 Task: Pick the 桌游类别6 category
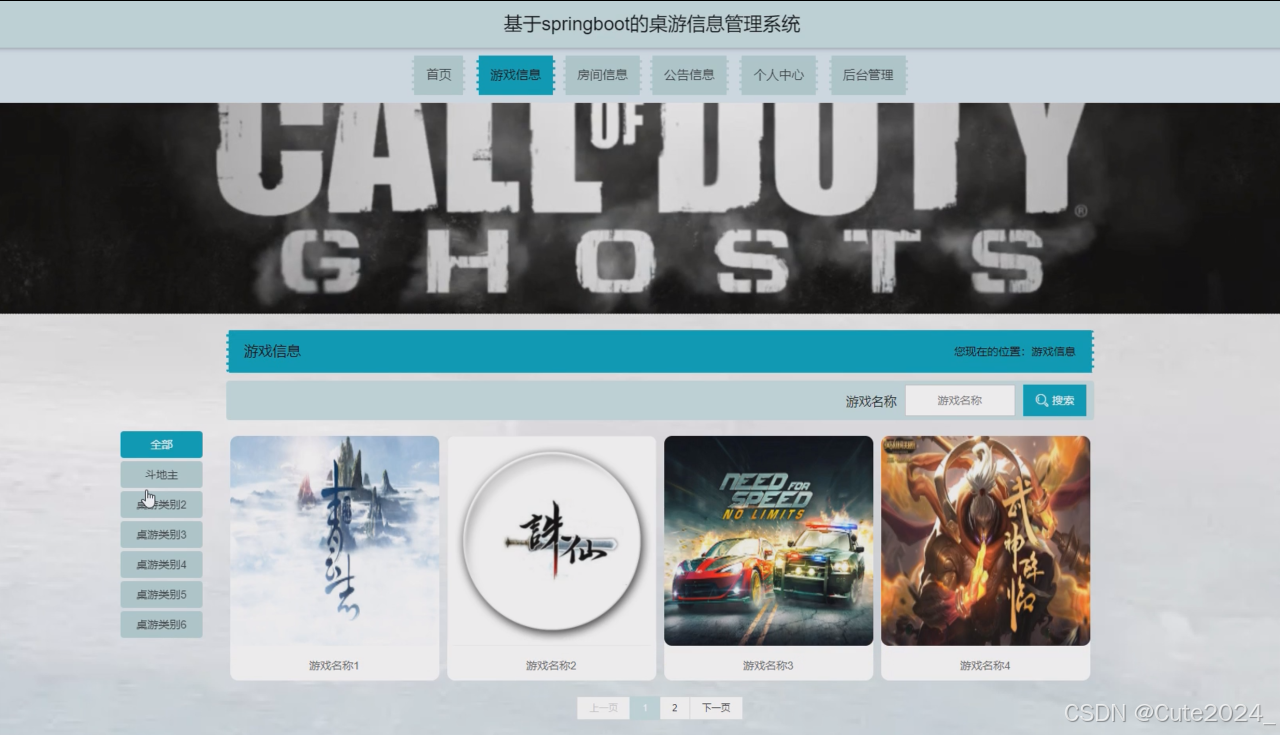point(161,624)
